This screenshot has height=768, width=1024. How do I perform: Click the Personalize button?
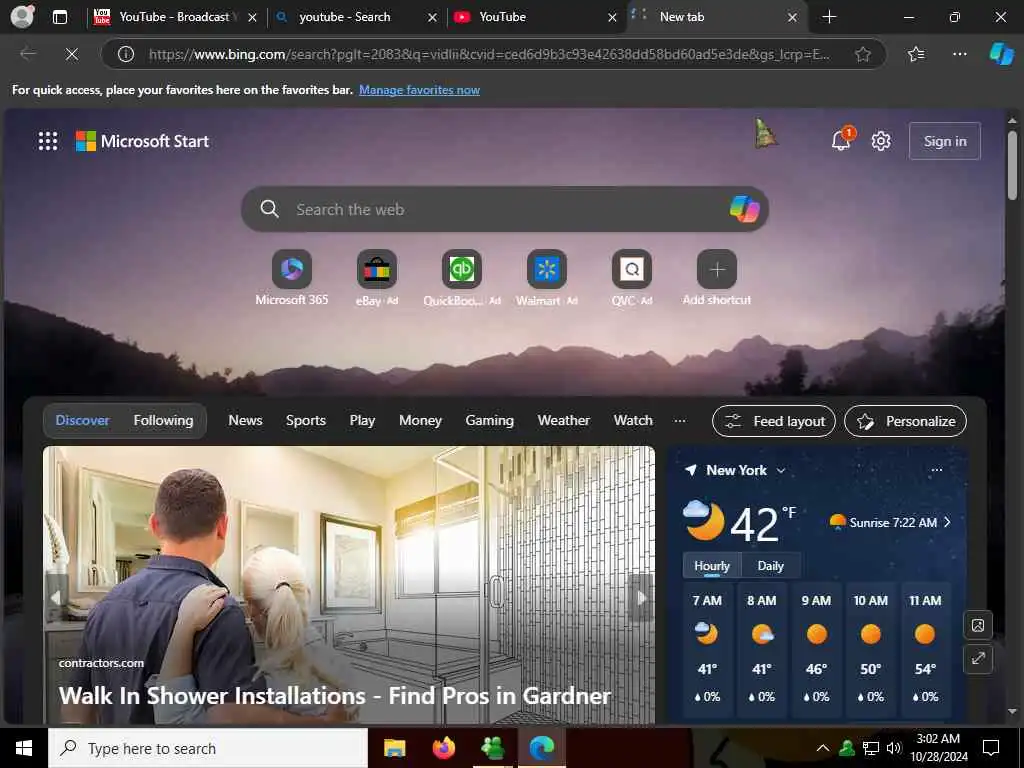pos(906,421)
